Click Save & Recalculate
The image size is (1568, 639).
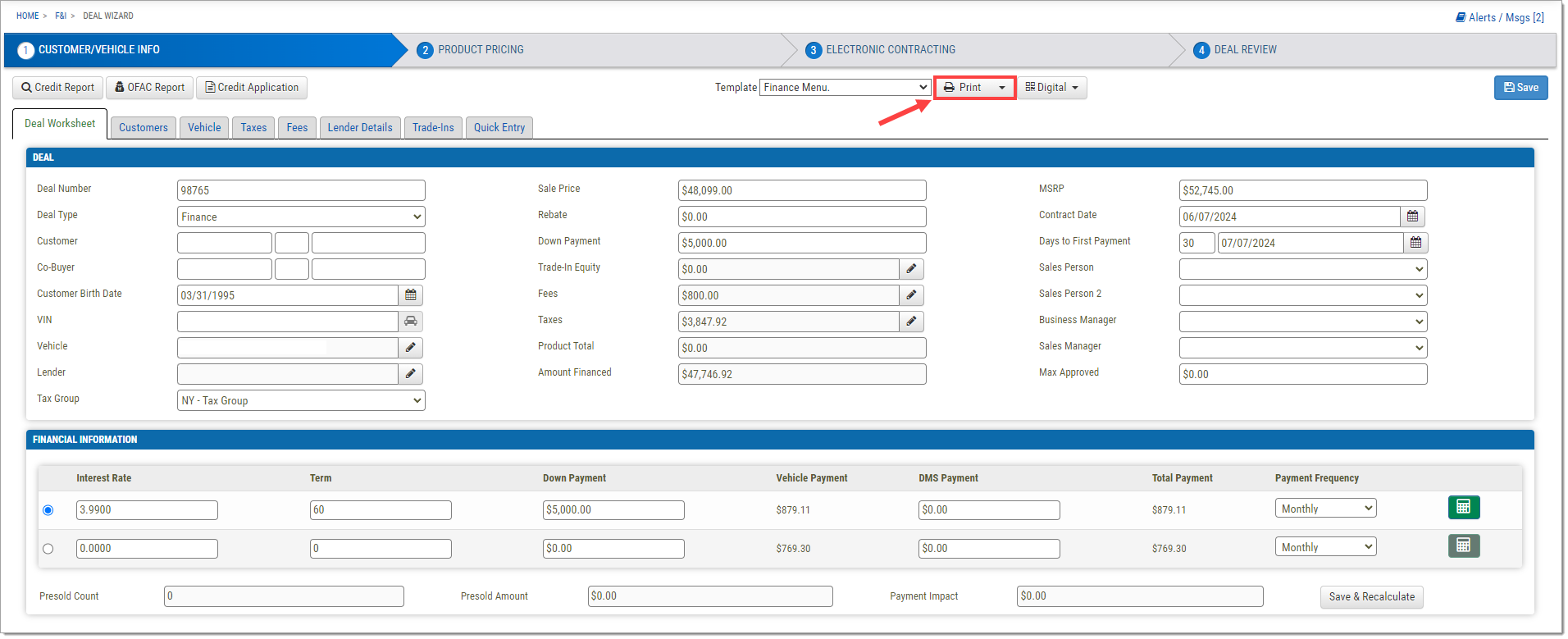click(x=1371, y=597)
